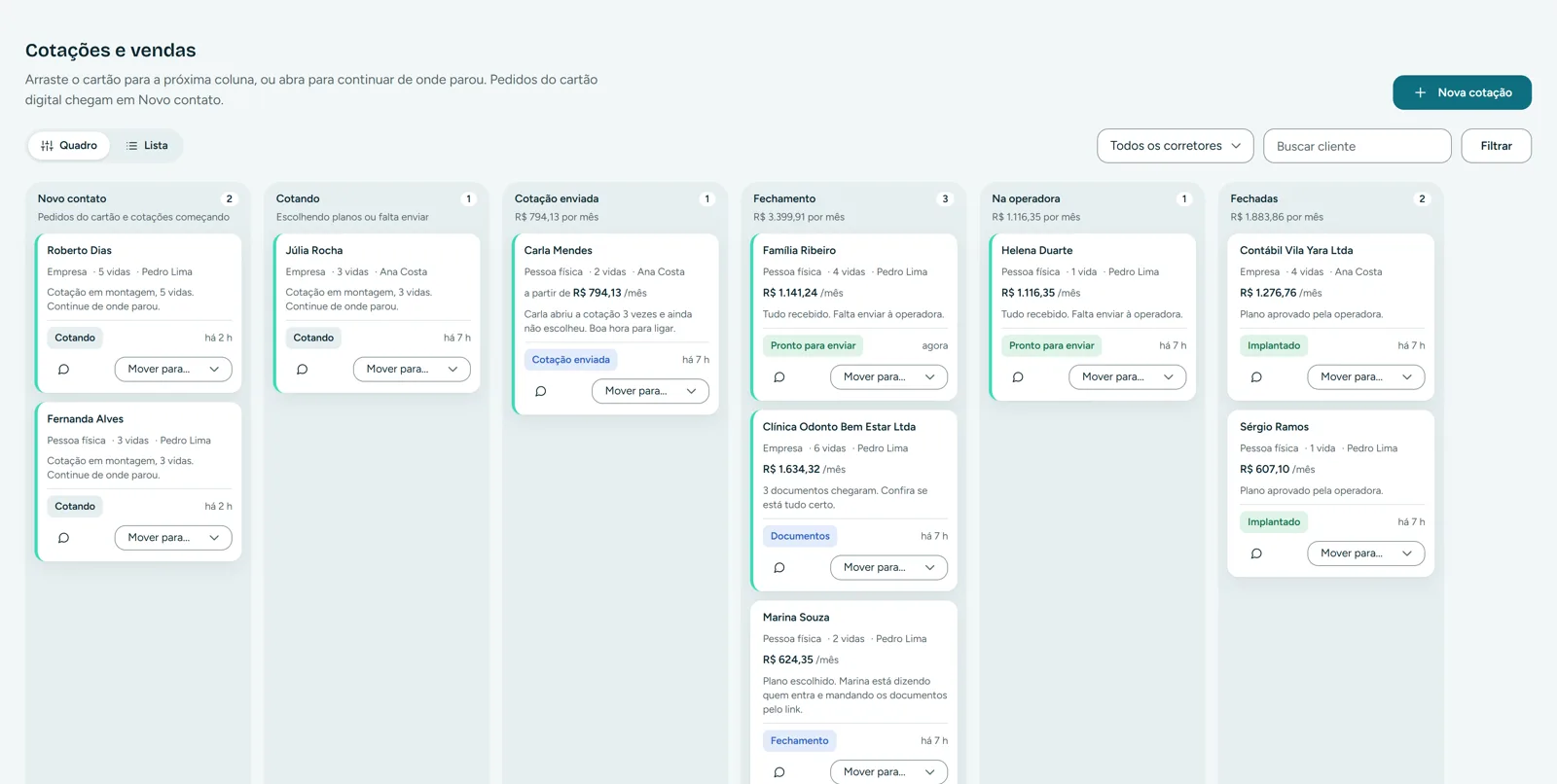
Task: Open Clínica Odonto Bem Estar Ltda title
Action: pyautogui.click(x=839, y=427)
